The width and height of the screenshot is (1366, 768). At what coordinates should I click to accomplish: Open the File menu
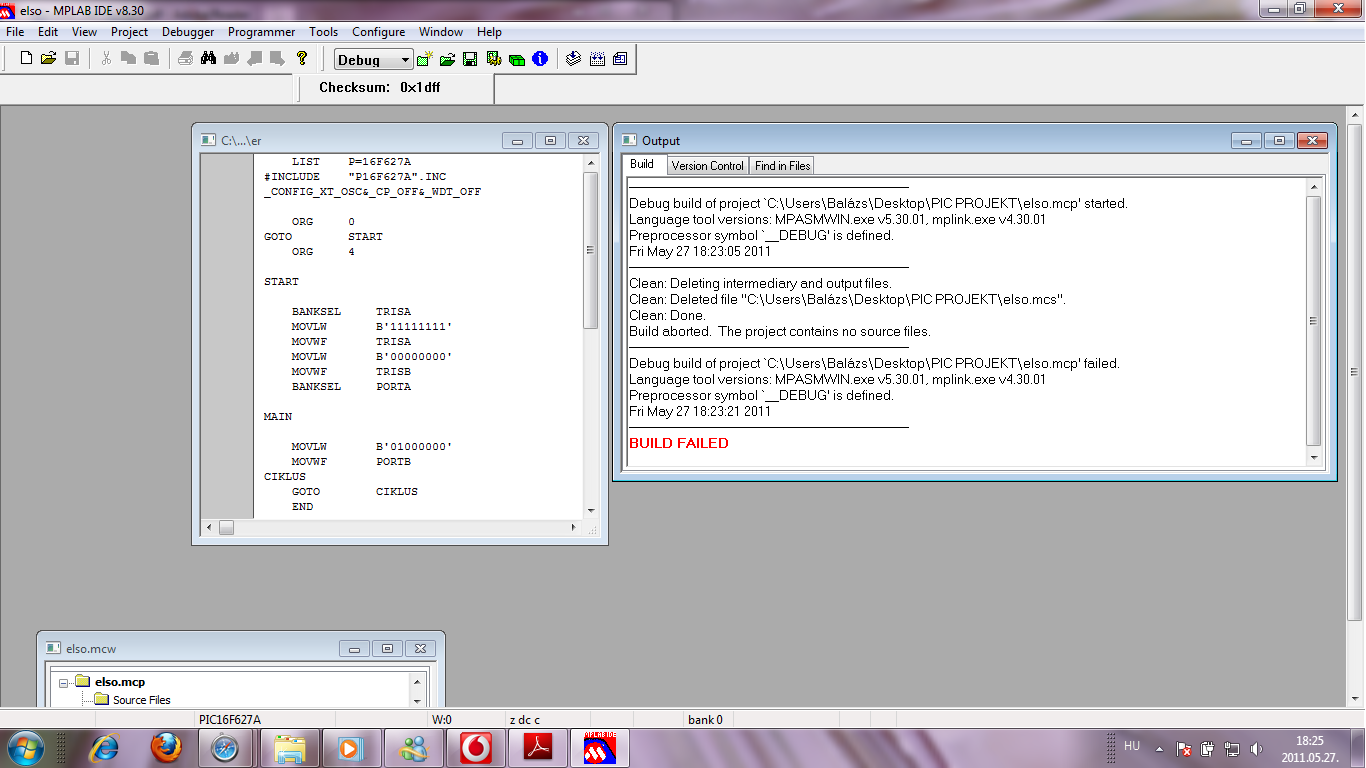(x=15, y=32)
